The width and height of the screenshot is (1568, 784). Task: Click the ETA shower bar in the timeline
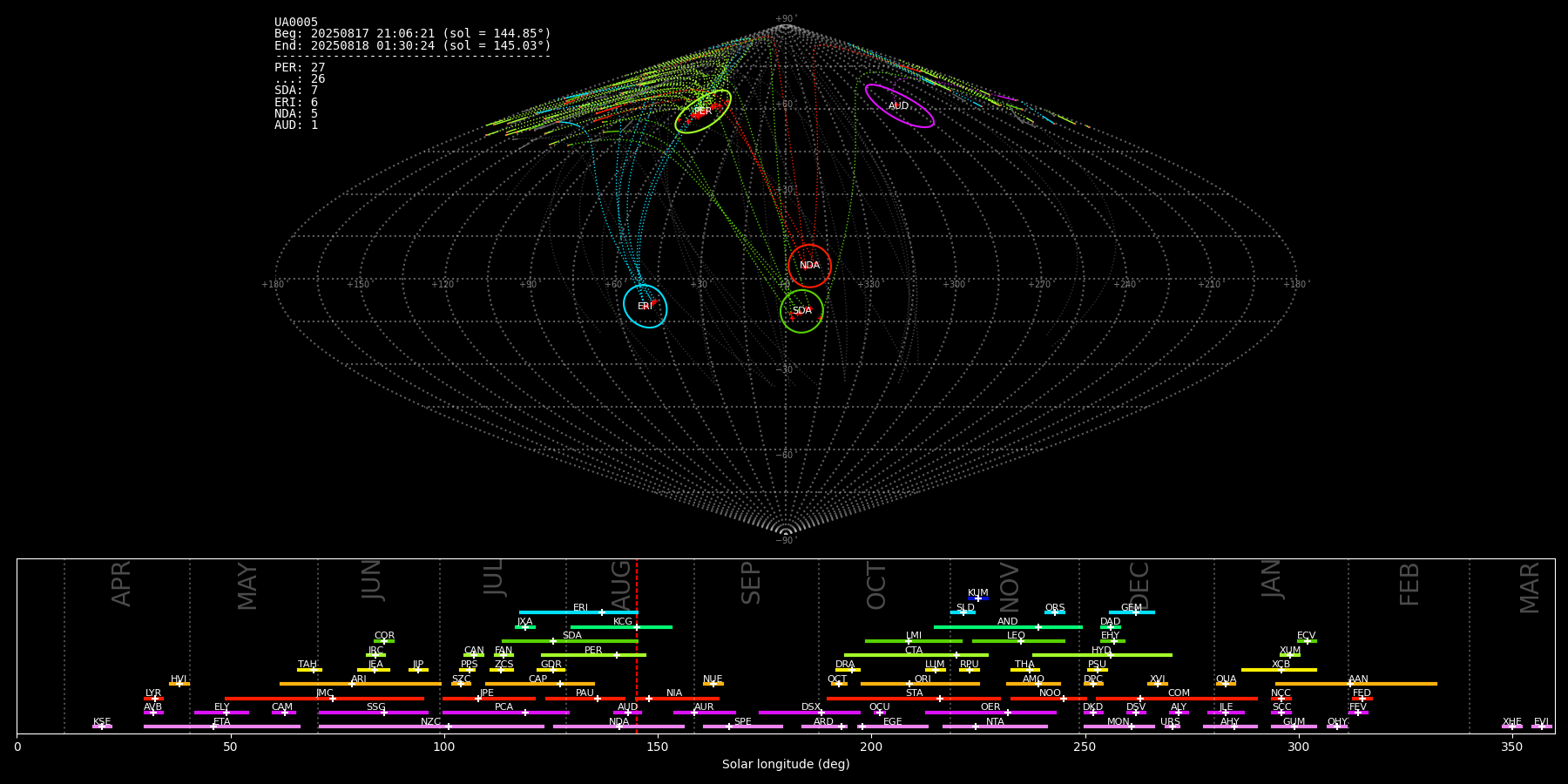click(222, 727)
